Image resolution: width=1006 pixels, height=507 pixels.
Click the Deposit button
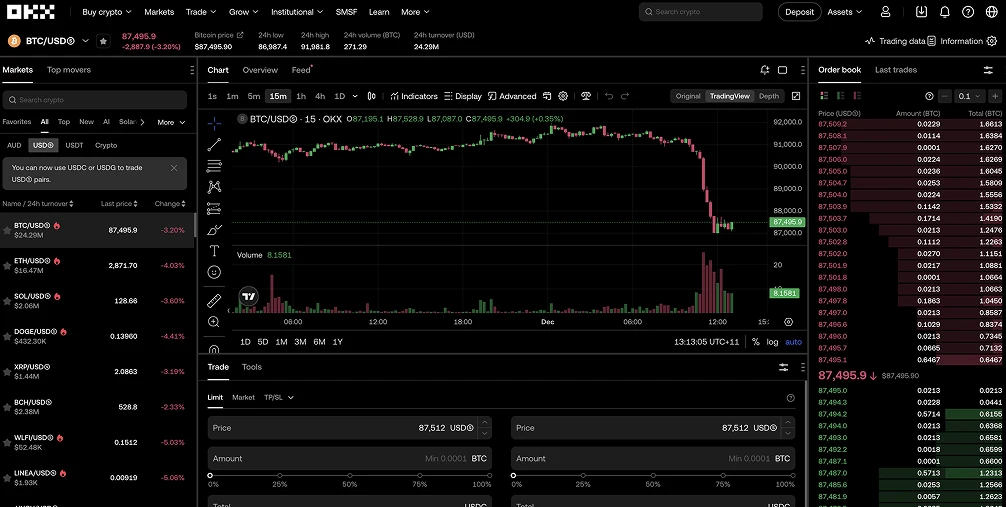(799, 12)
